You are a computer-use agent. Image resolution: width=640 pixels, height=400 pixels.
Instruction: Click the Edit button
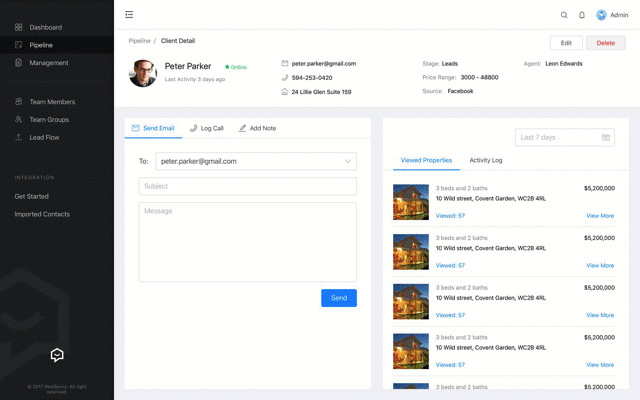tap(566, 43)
